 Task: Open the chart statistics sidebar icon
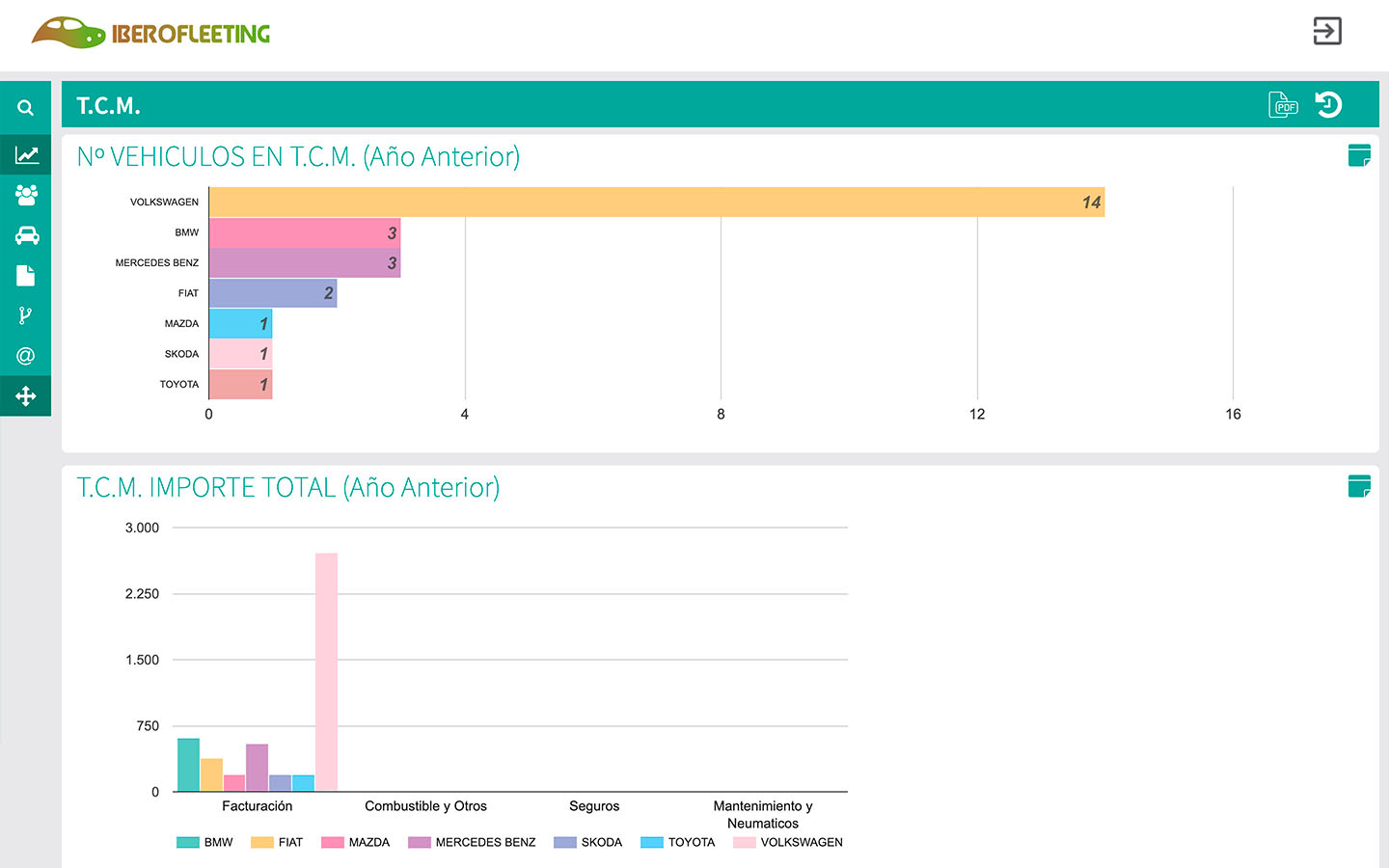pyautogui.click(x=26, y=154)
